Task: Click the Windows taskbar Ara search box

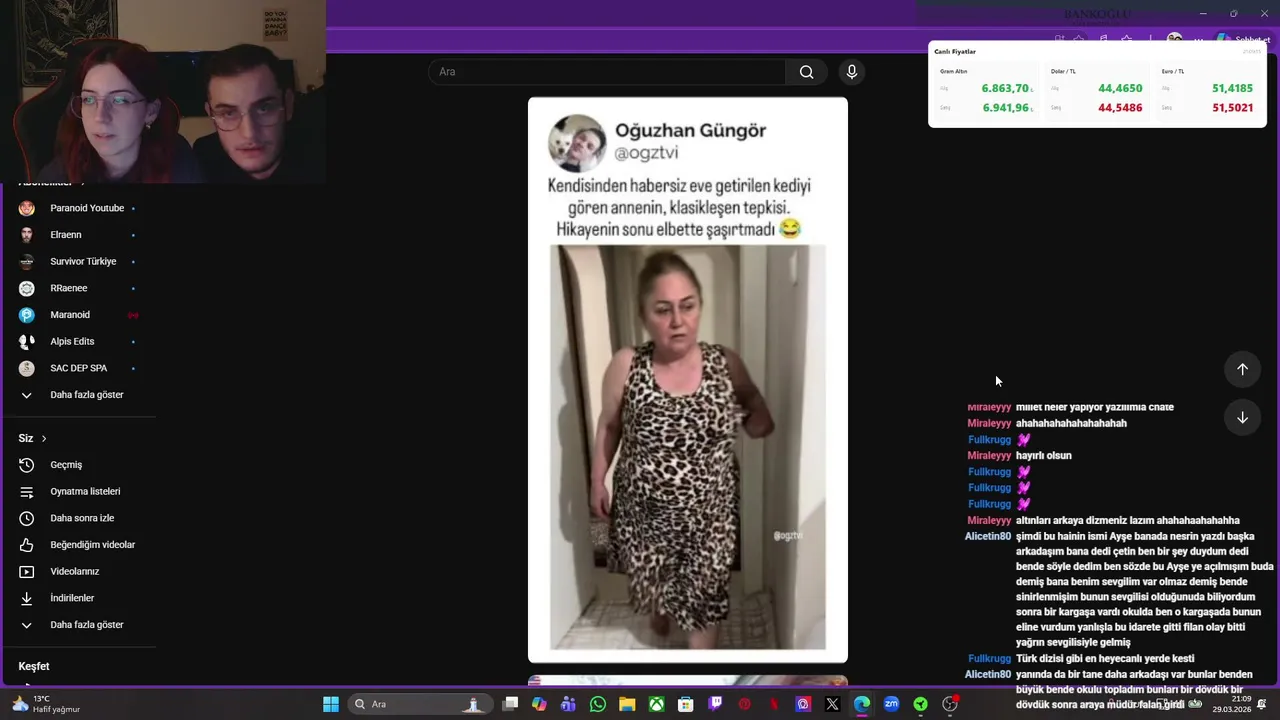Action: tap(420, 704)
